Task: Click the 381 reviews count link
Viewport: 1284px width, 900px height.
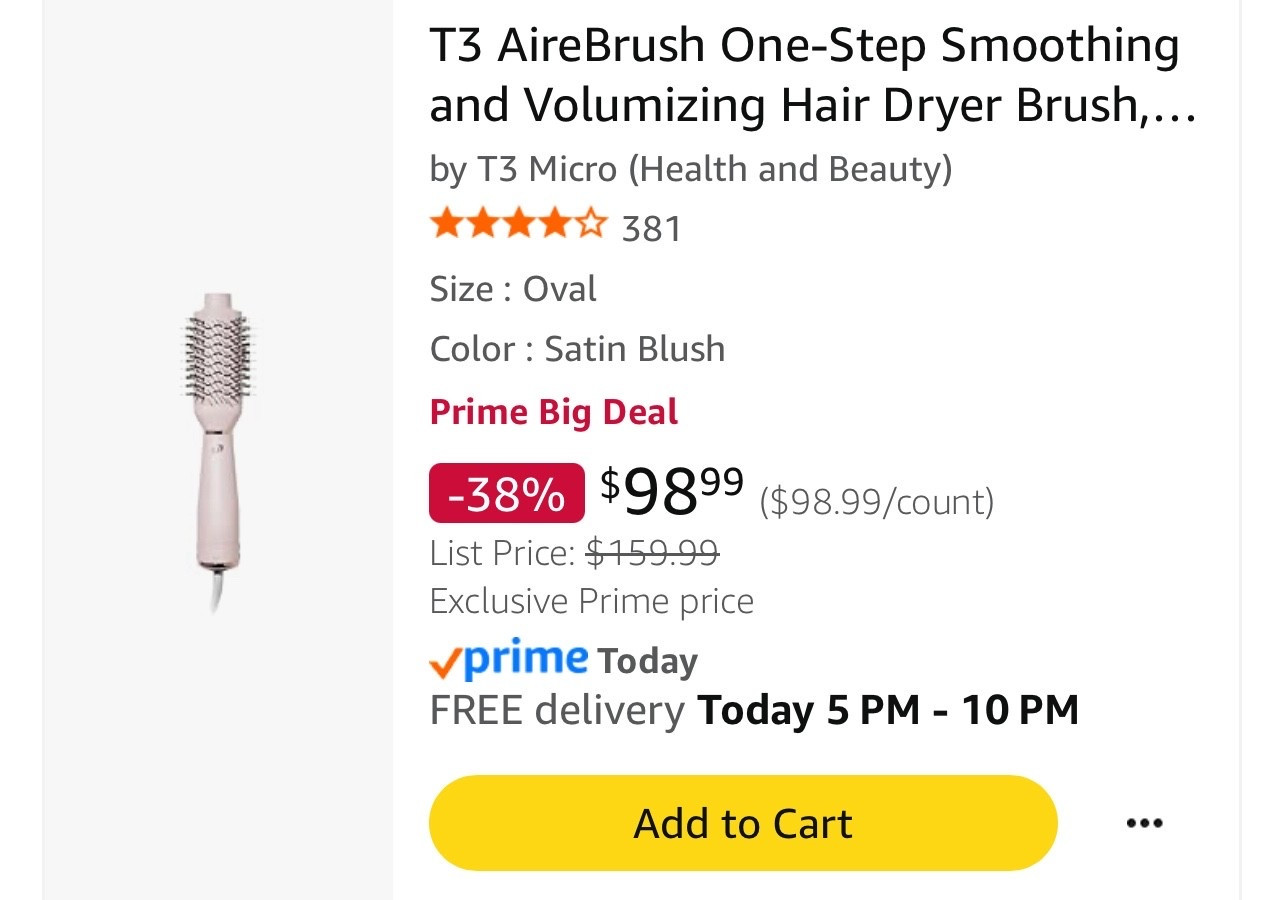Action: pos(651,228)
